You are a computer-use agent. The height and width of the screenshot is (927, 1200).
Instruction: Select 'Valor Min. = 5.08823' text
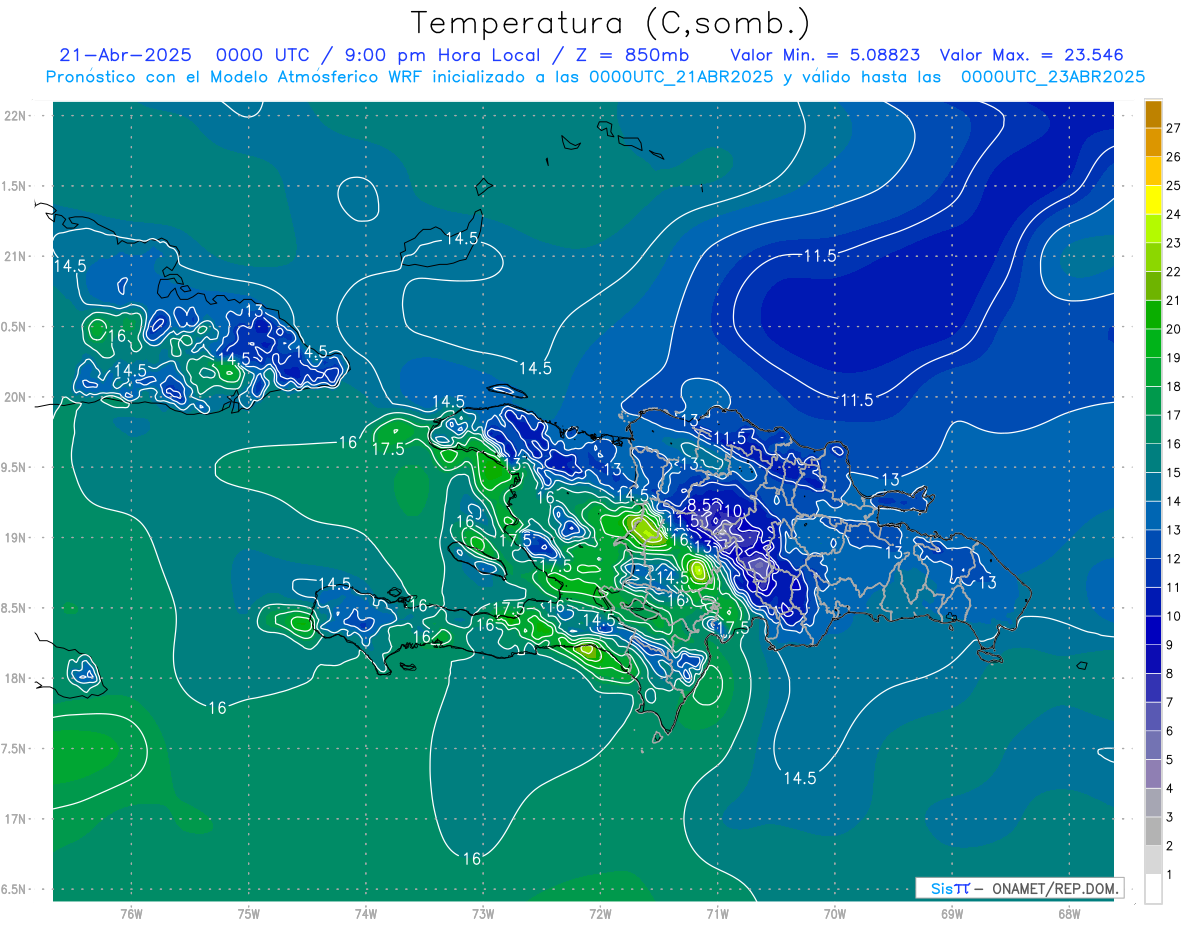[x=825, y=55]
